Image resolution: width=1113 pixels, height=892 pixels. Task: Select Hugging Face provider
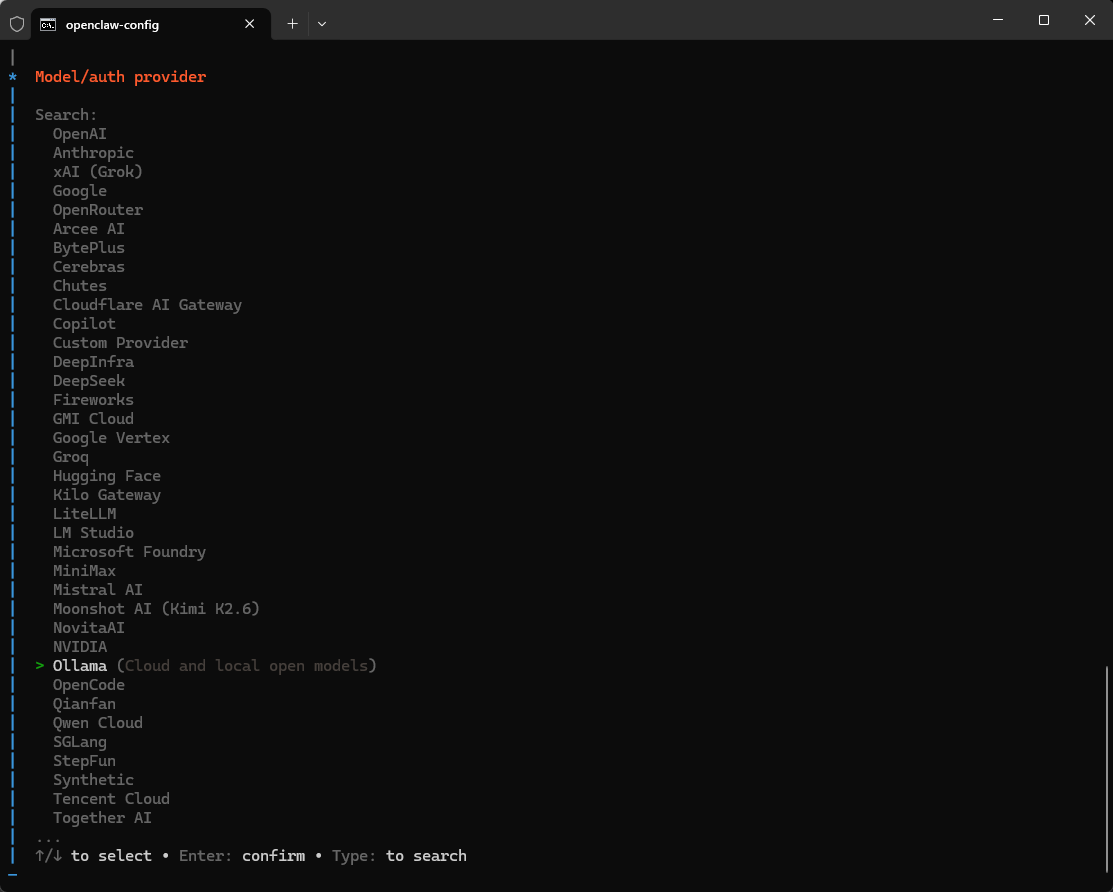point(106,476)
